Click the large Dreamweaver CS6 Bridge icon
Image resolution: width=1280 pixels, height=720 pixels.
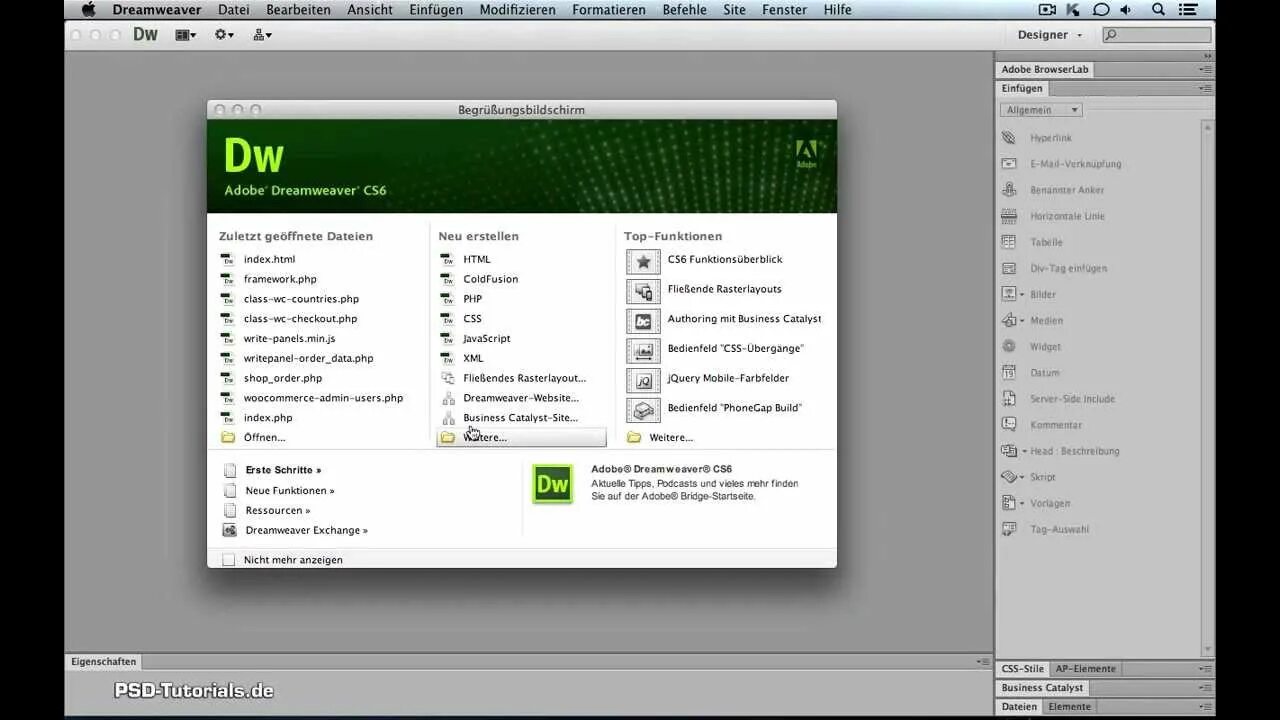click(552, 484)
